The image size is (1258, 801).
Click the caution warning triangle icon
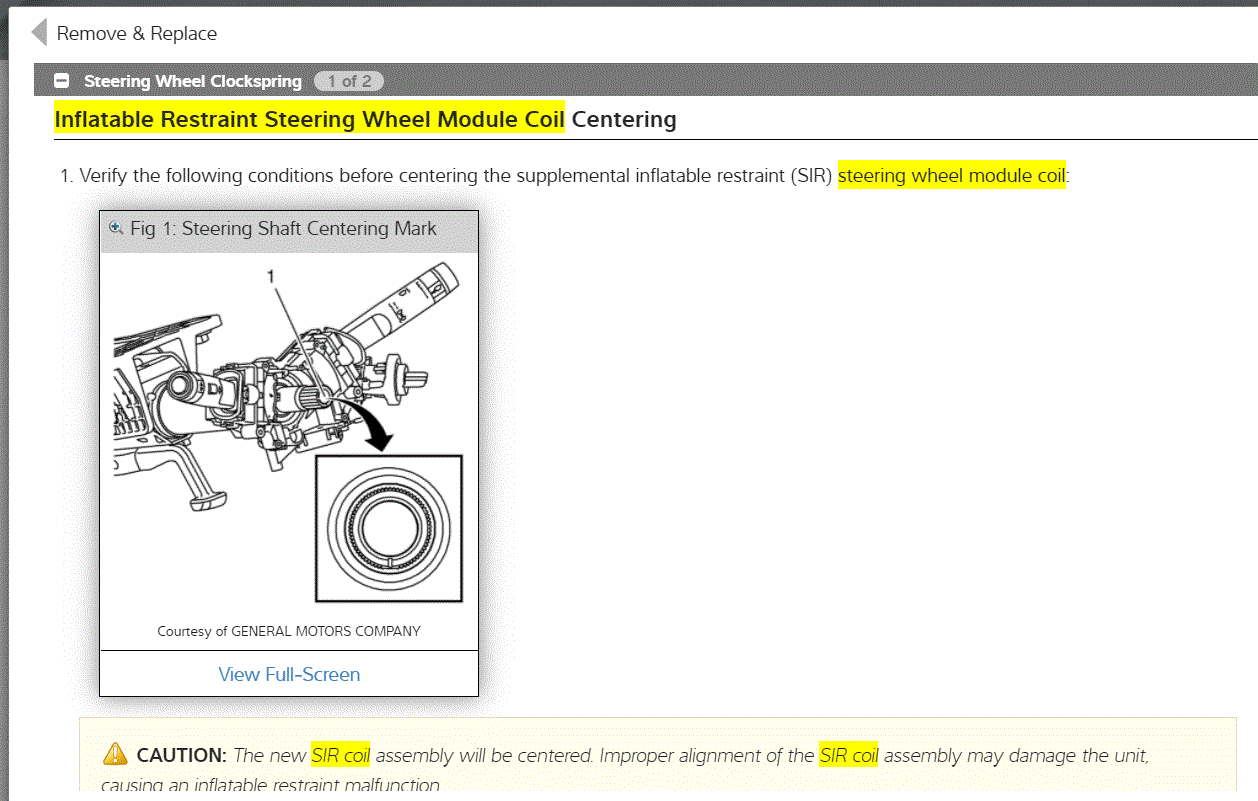[116, 754]
